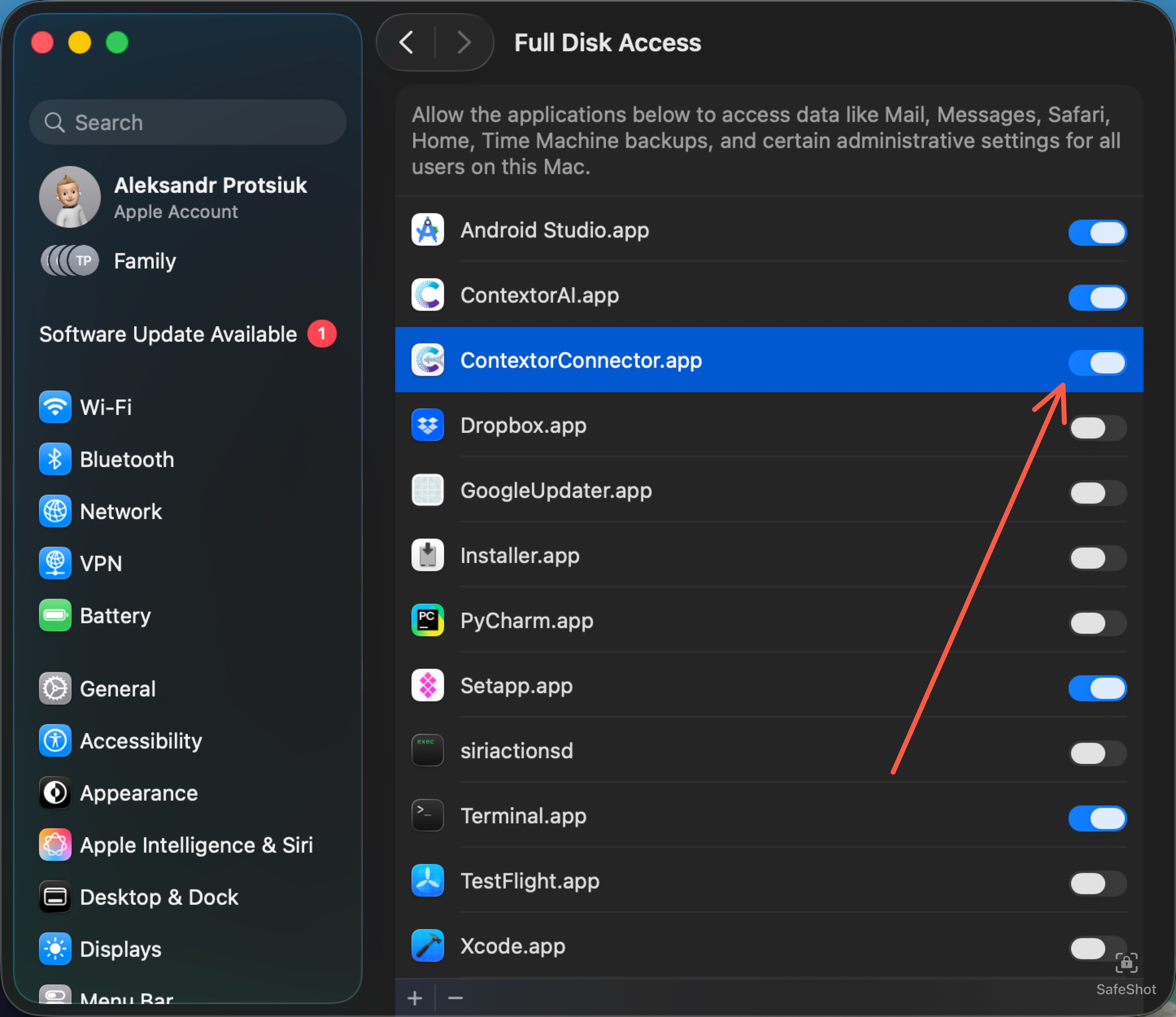Enable the GoogleUpdater.app toggle
The height and width of the screenshot is (1017, 1176).
(x=1098, y=493)
